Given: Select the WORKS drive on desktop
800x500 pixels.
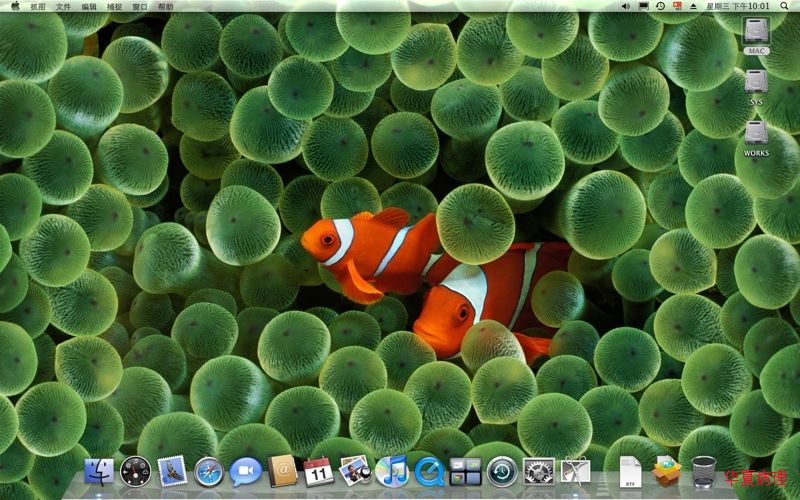Looking at the screenshot, I should [x=756, y=139].
